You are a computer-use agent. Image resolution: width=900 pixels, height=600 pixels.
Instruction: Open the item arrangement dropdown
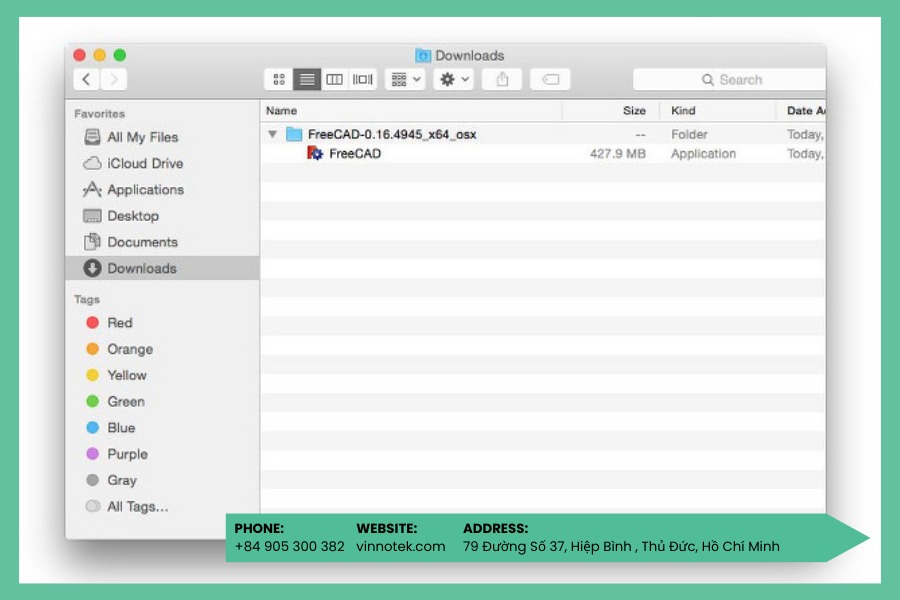pos(406,79)
